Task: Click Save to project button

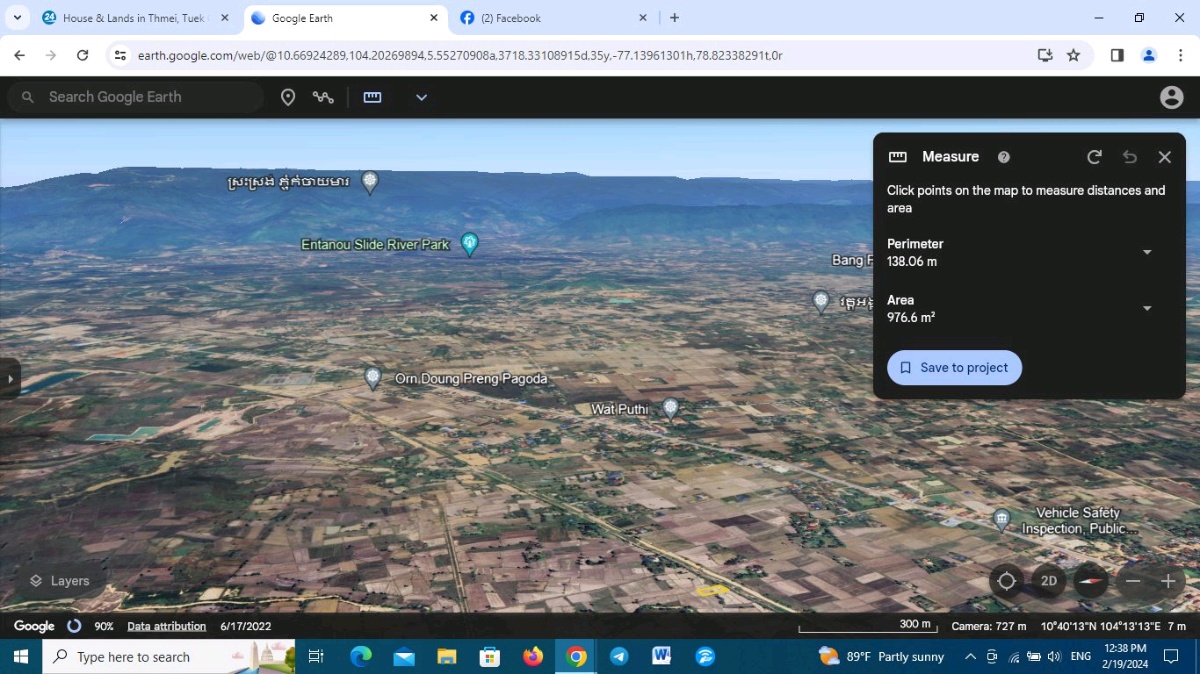Action: point(954,367)
